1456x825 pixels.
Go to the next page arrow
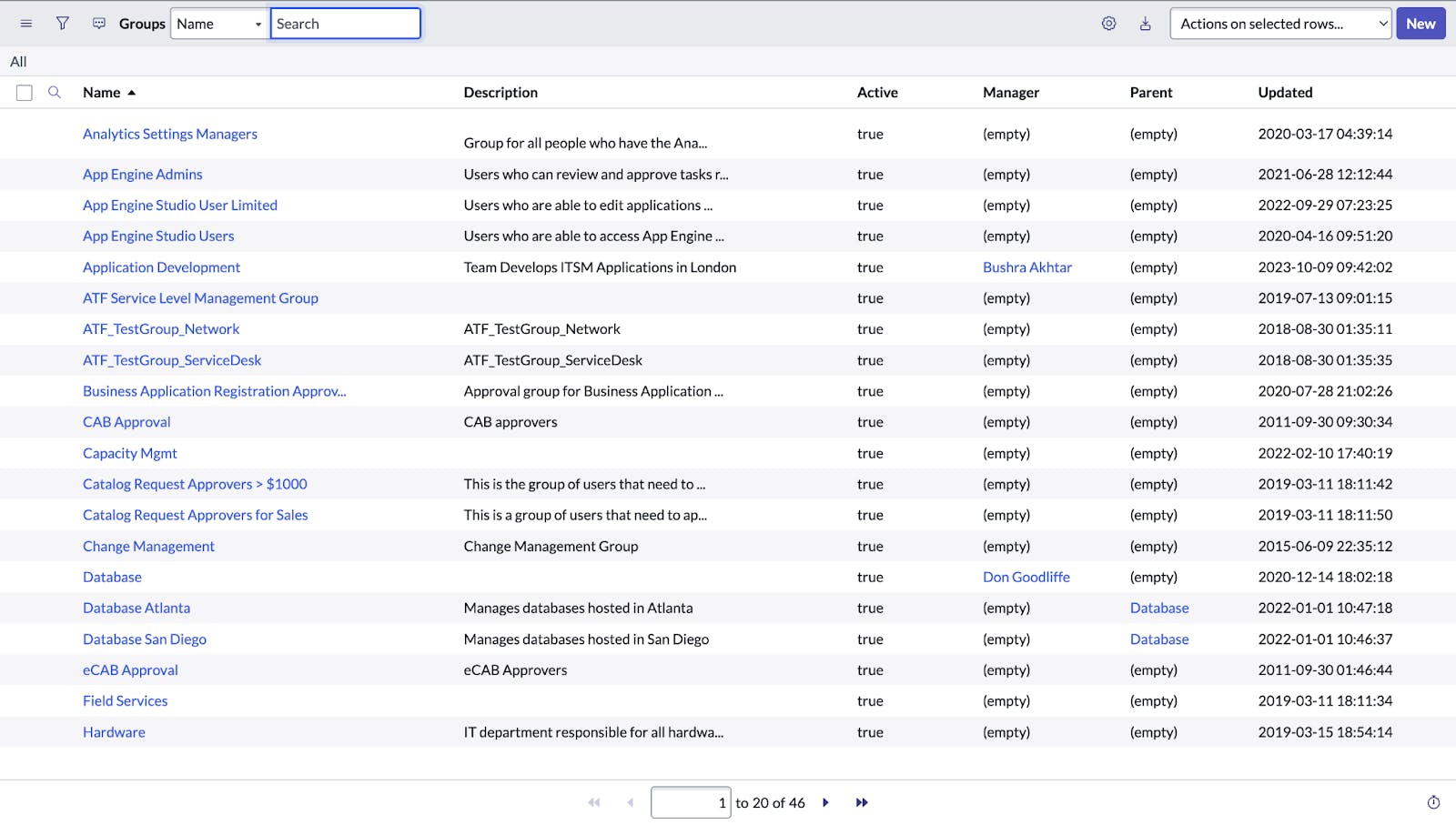(825, 802)
